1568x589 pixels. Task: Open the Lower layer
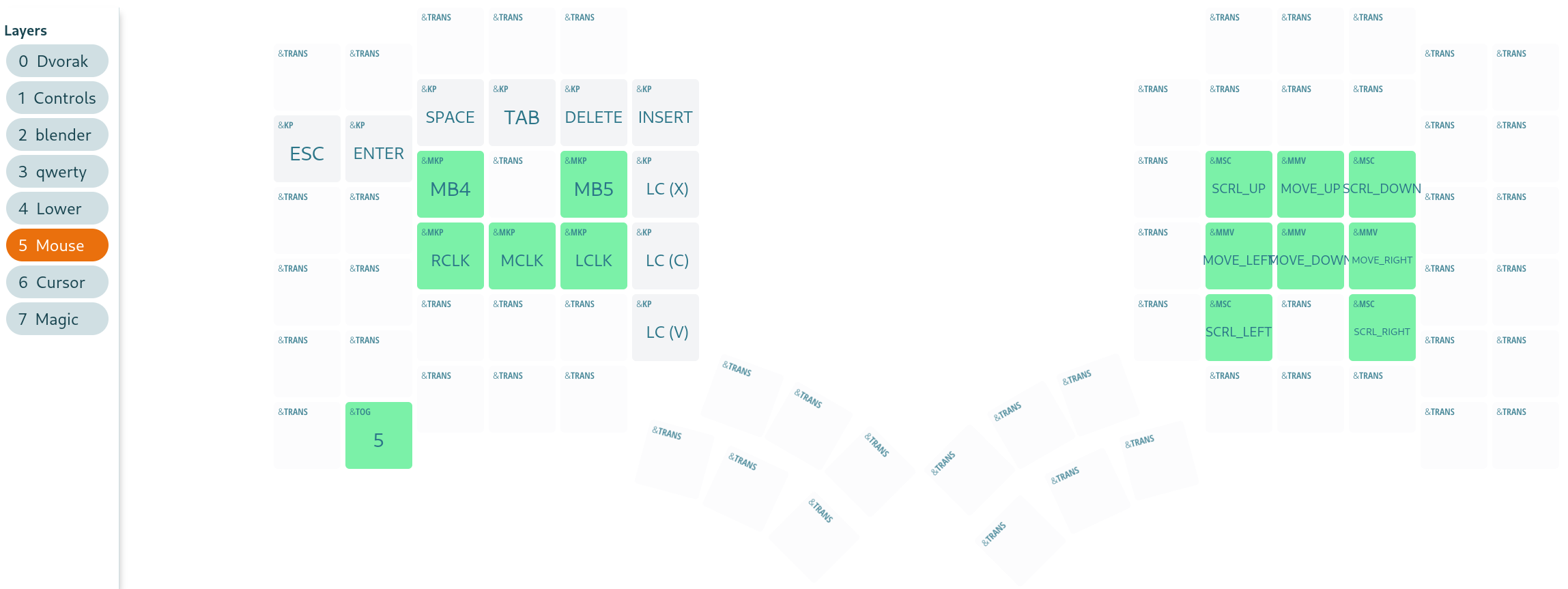57,209
